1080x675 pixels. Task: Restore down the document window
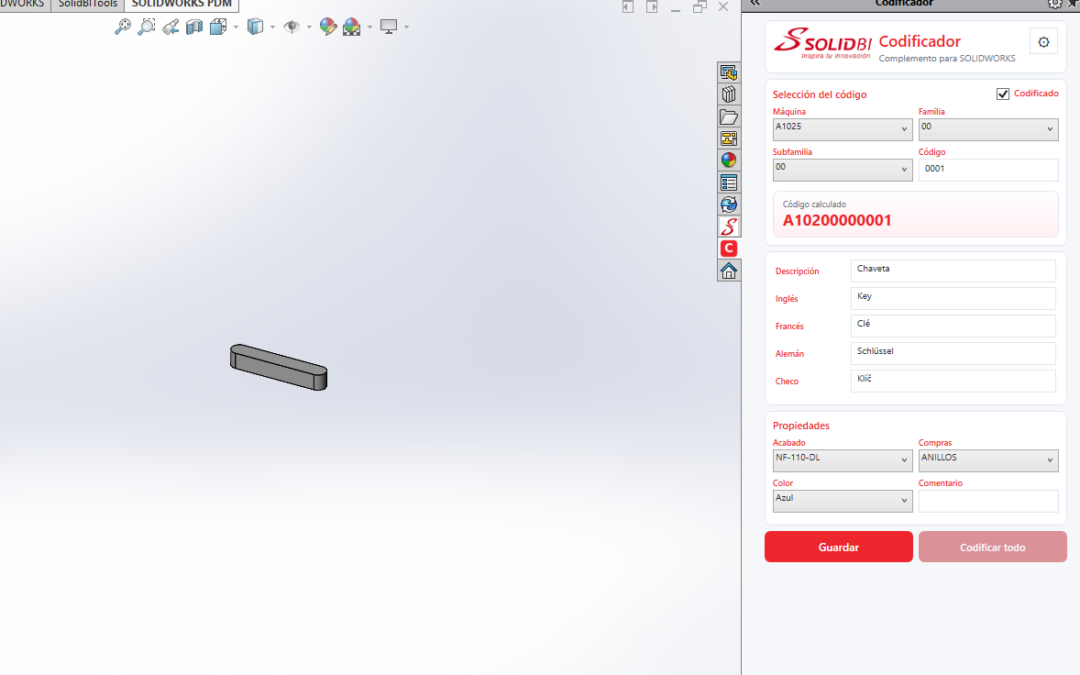point(700,7)
